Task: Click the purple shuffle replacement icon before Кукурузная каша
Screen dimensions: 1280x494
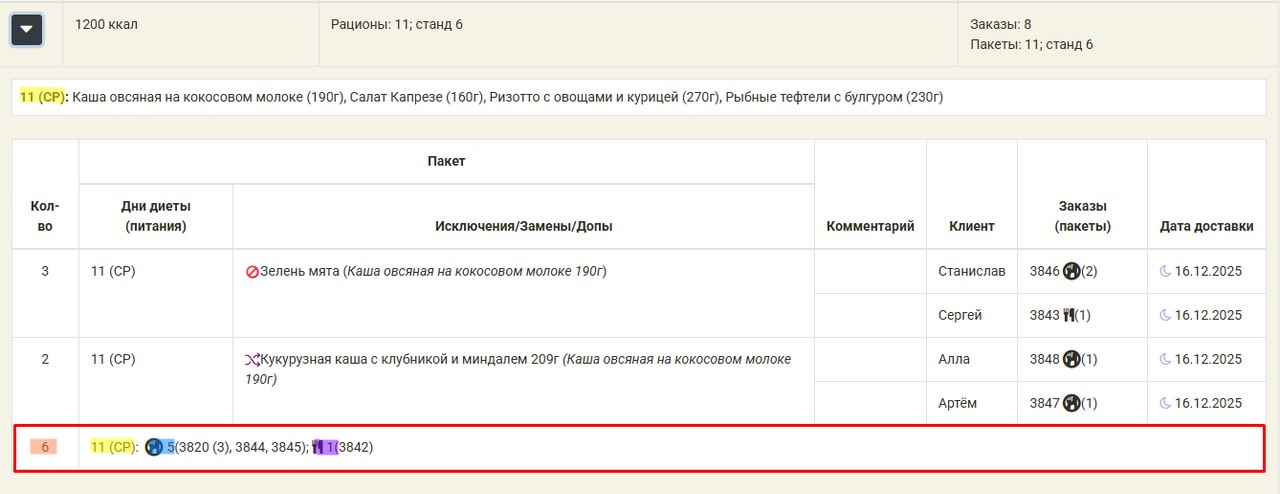Action: click(x=252, y=359)
